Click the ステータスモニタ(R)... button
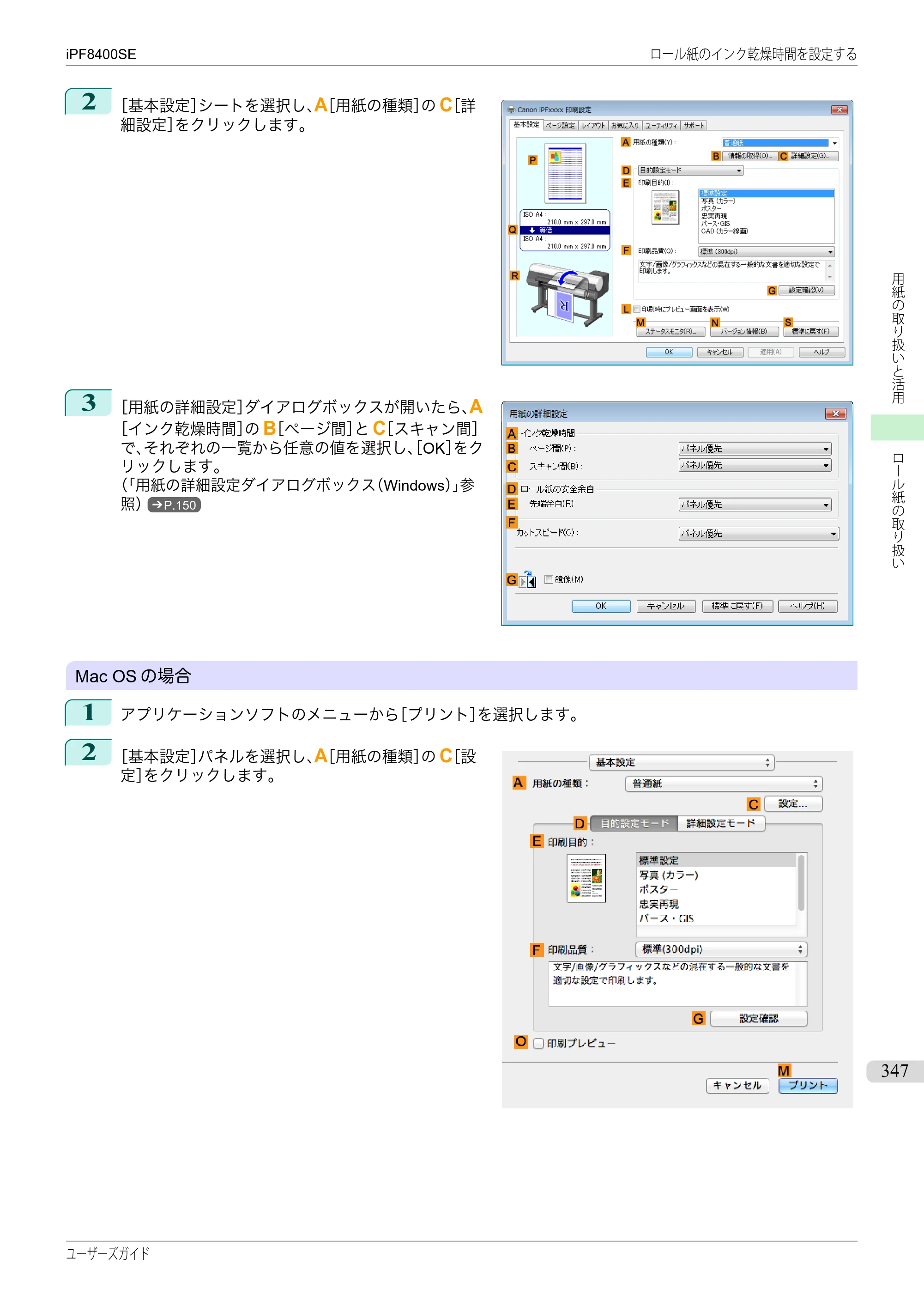Viewport: 924px width, 1307px height. [671, 331]
